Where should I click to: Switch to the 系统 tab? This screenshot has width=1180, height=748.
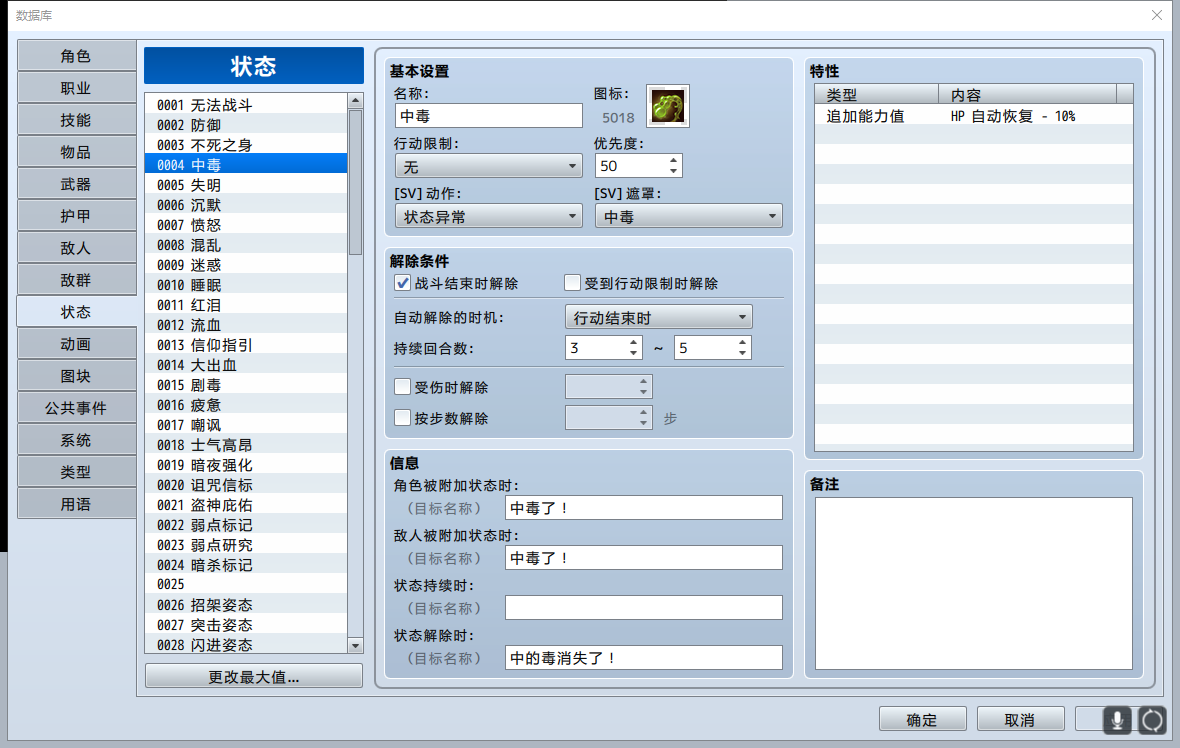pyautogui.click(x=76, y=440)
